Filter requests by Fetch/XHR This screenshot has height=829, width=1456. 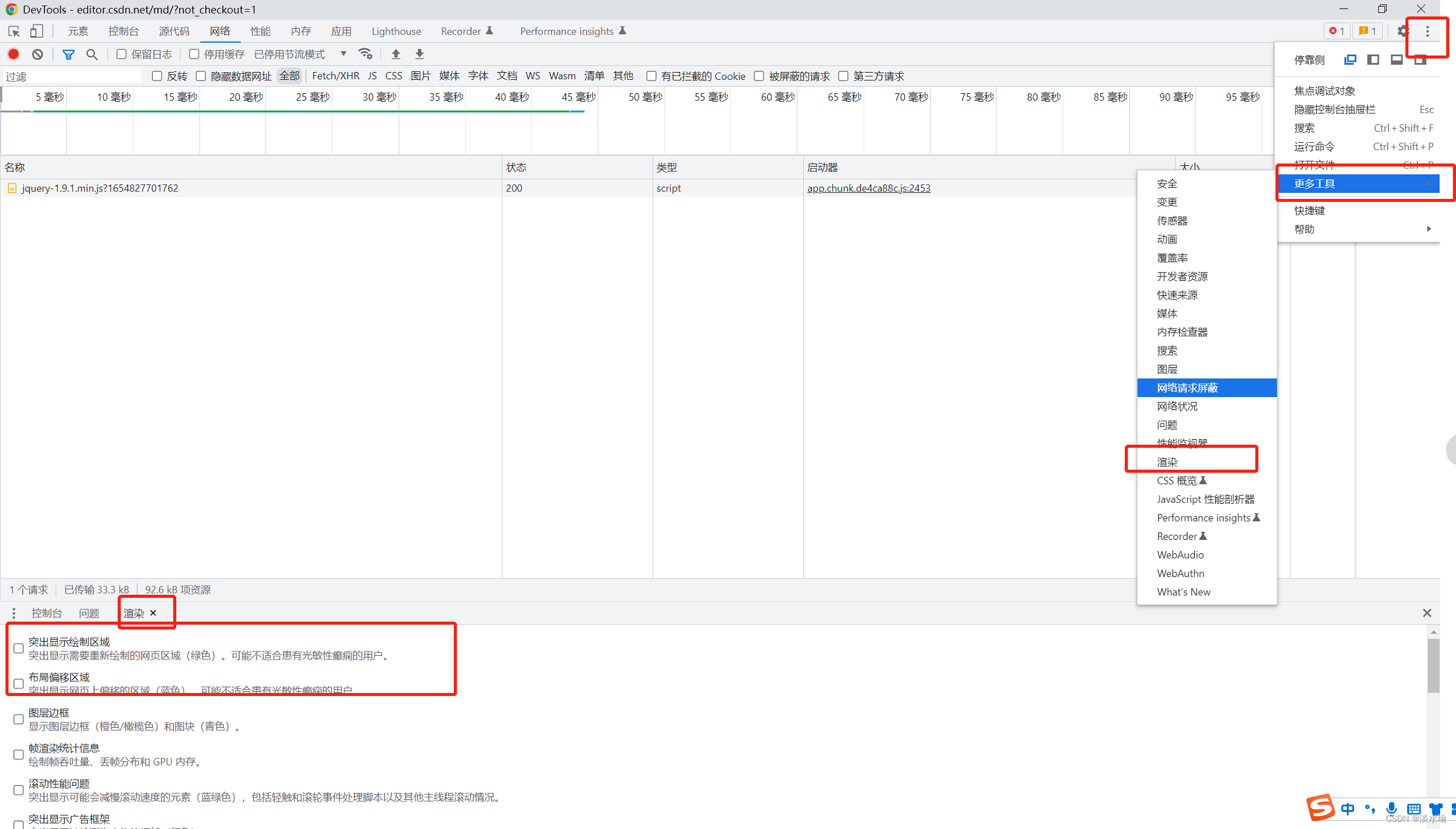[x=335, y=76]
